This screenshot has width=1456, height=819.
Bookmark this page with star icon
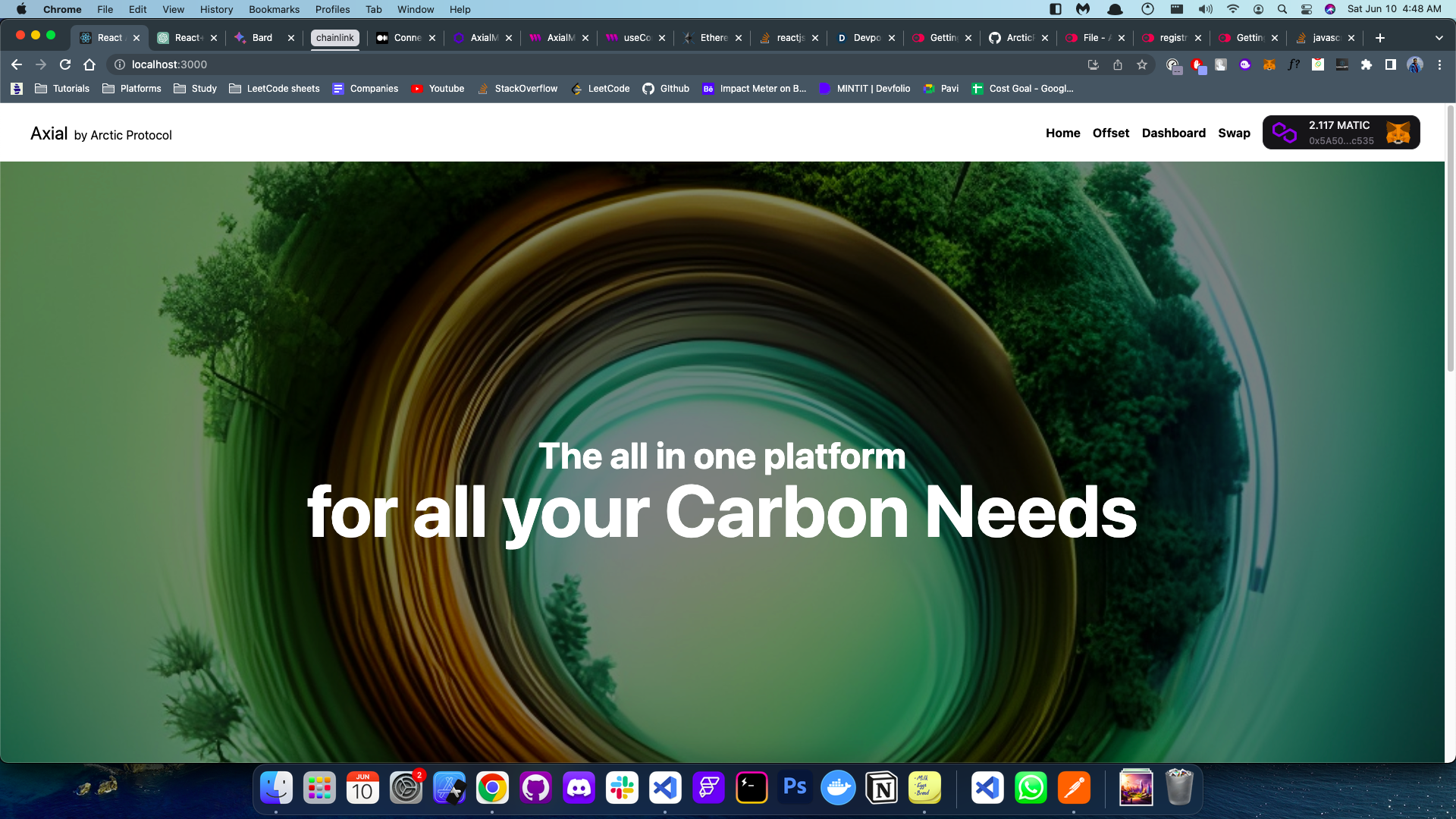coord(1142,64)
